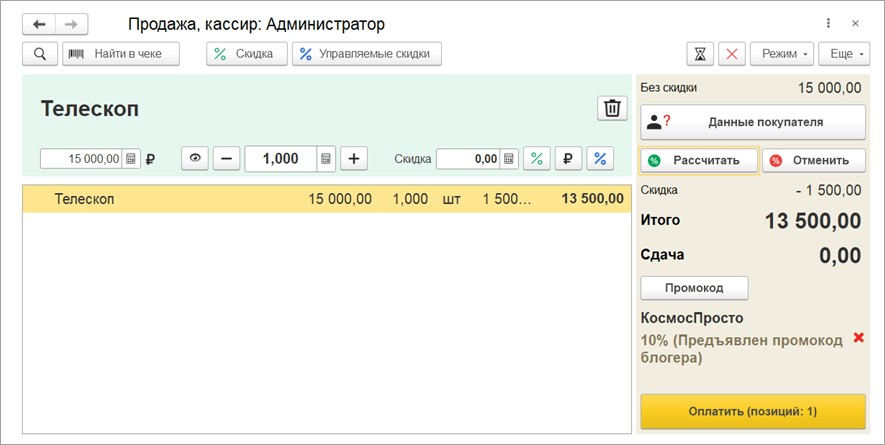Open the three-dot window menu
The height and width of the screenshot is (445, 885).
click(x=828, y=23)
